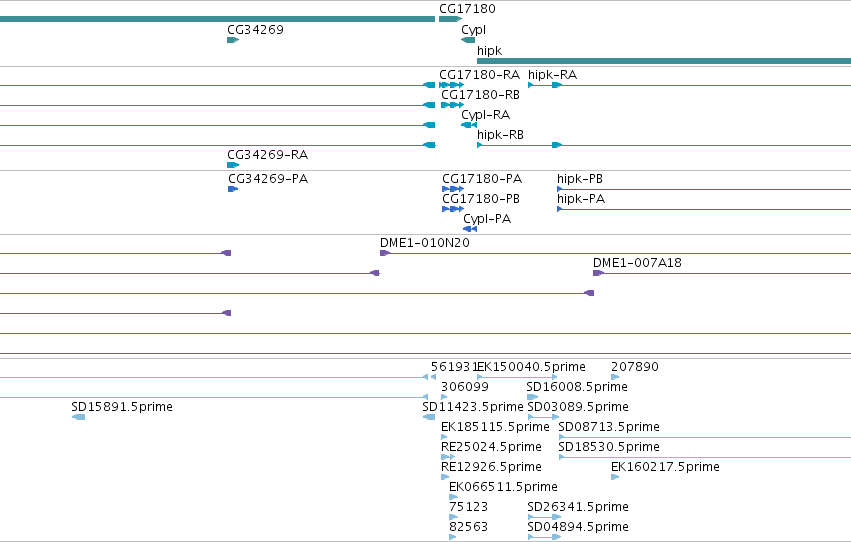Select the 561931 EST label
This screenshot has width=851, height=542.
click(454, 367)
